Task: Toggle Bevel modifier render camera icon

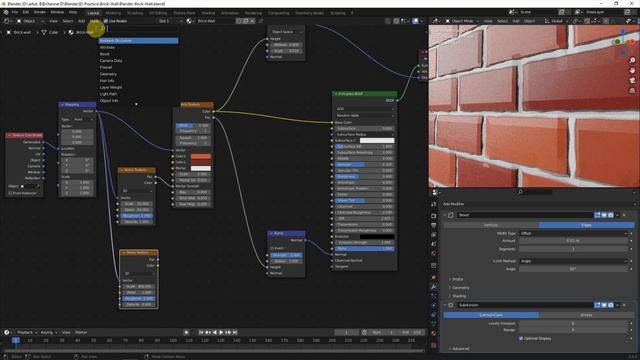Action: tap(611, 215)
